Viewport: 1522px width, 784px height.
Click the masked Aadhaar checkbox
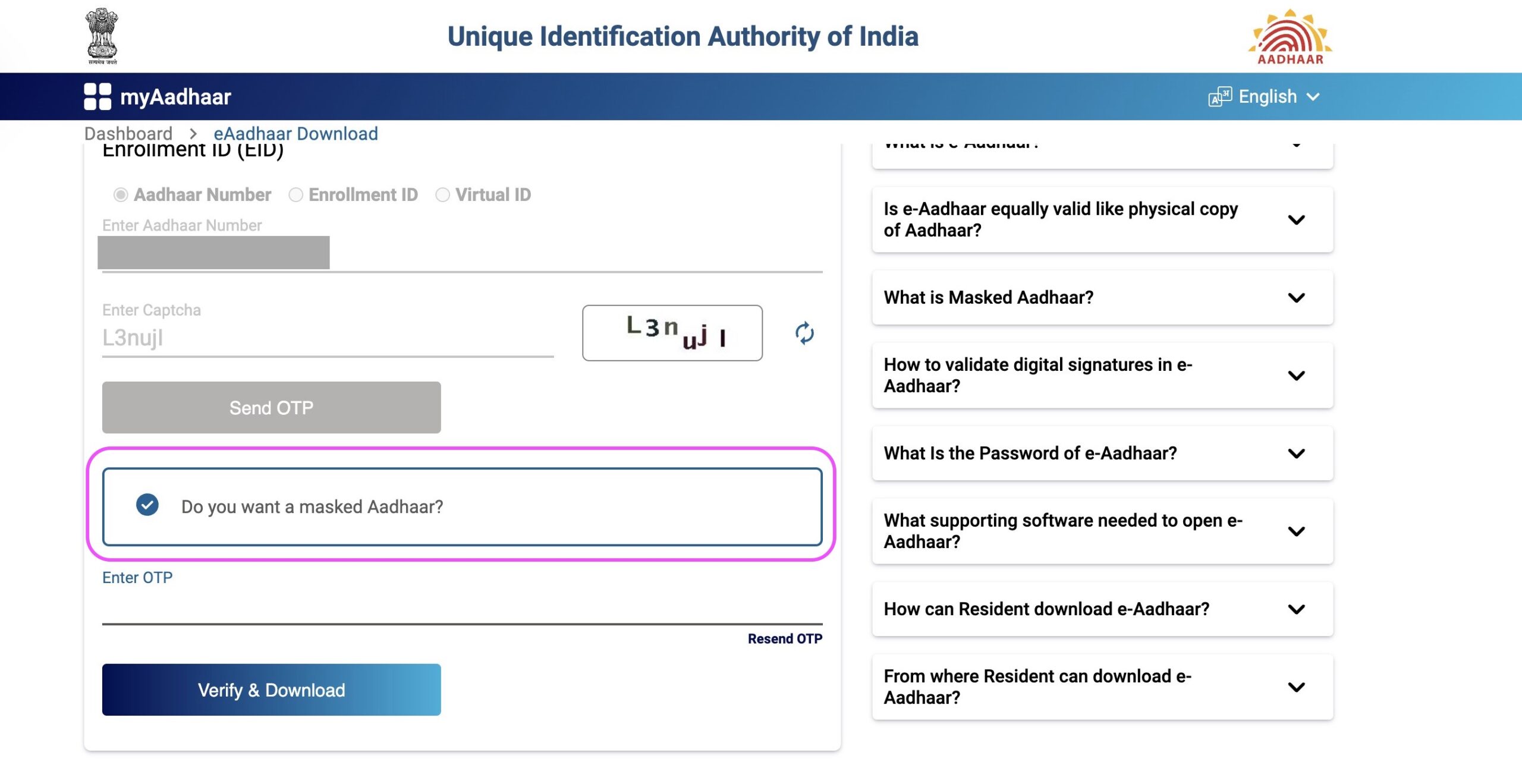(x=147, y=505)
